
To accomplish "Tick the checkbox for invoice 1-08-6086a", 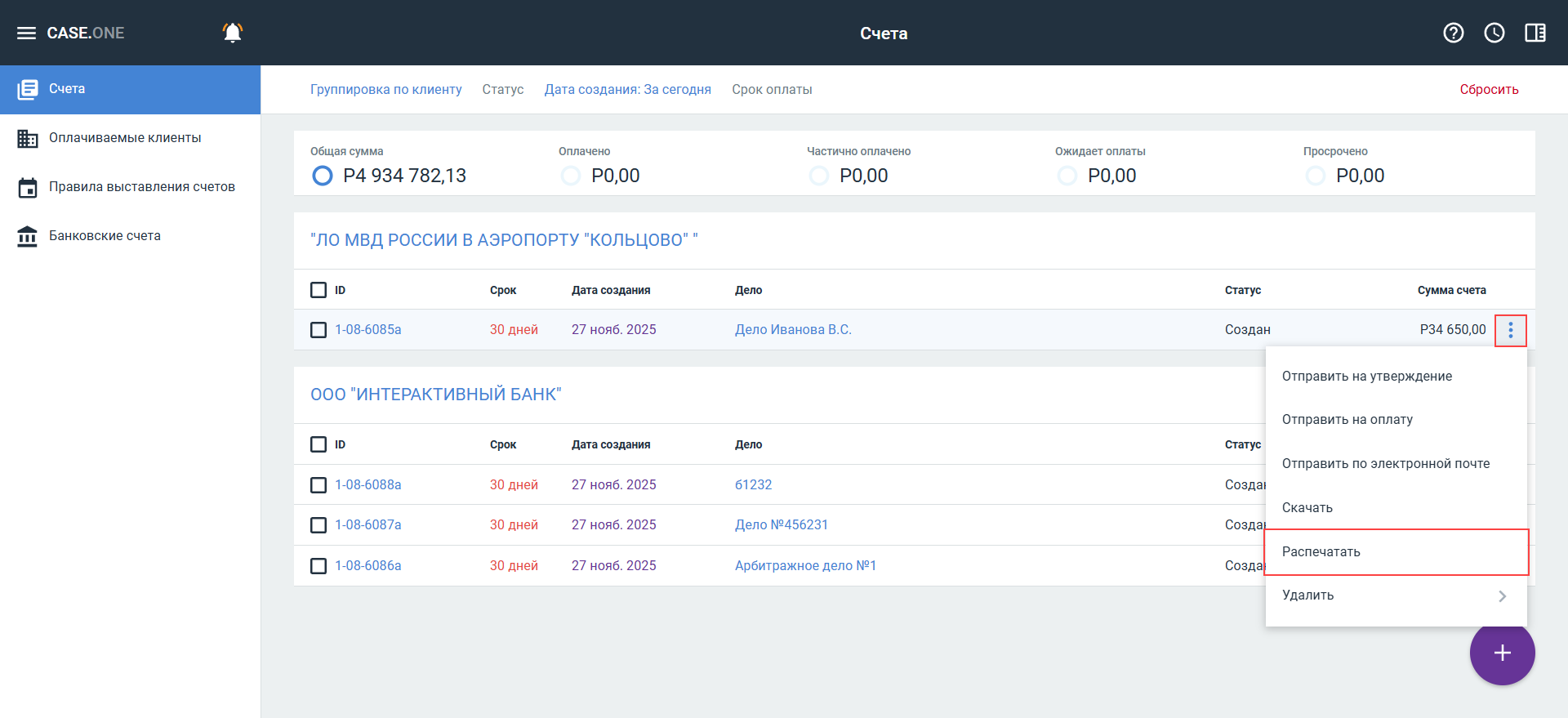I will (x=318, y=566).
